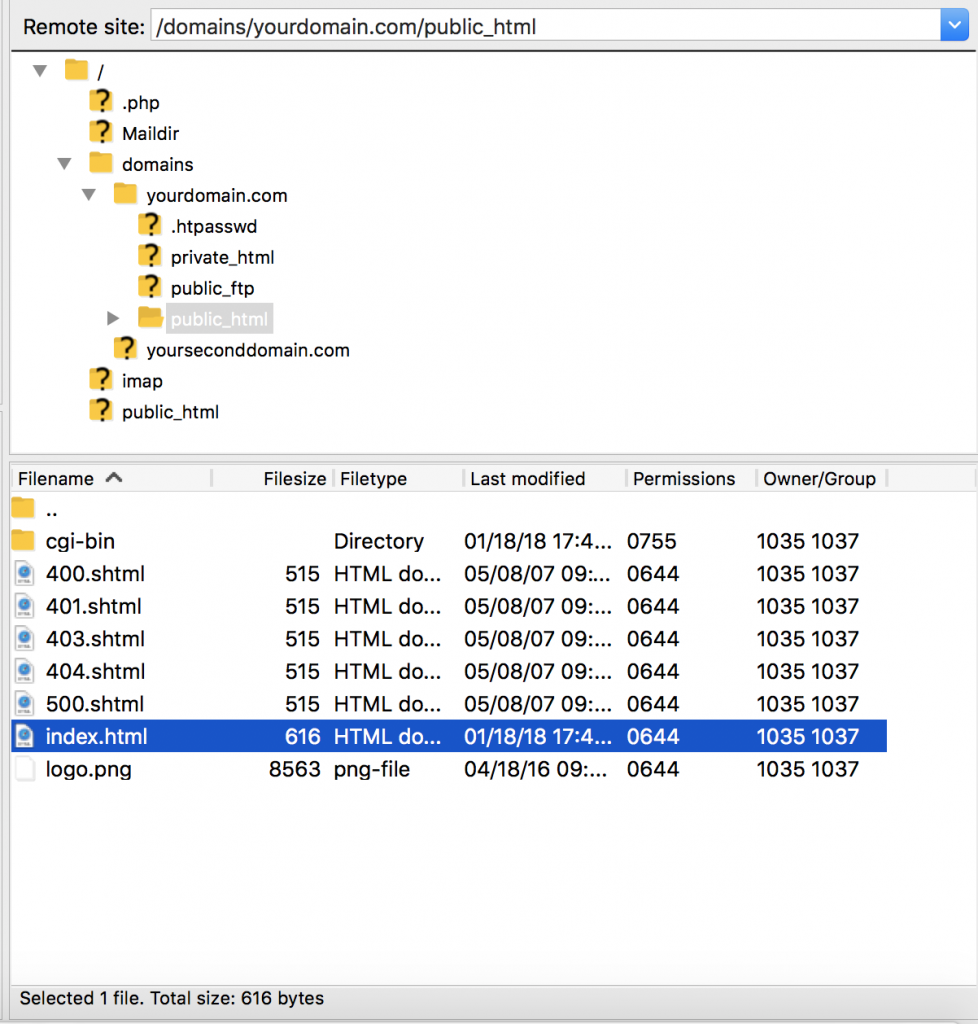Collapse the yourdomain.com tree node
This screenshot has width=978, height=1024.
click(89, 195)
